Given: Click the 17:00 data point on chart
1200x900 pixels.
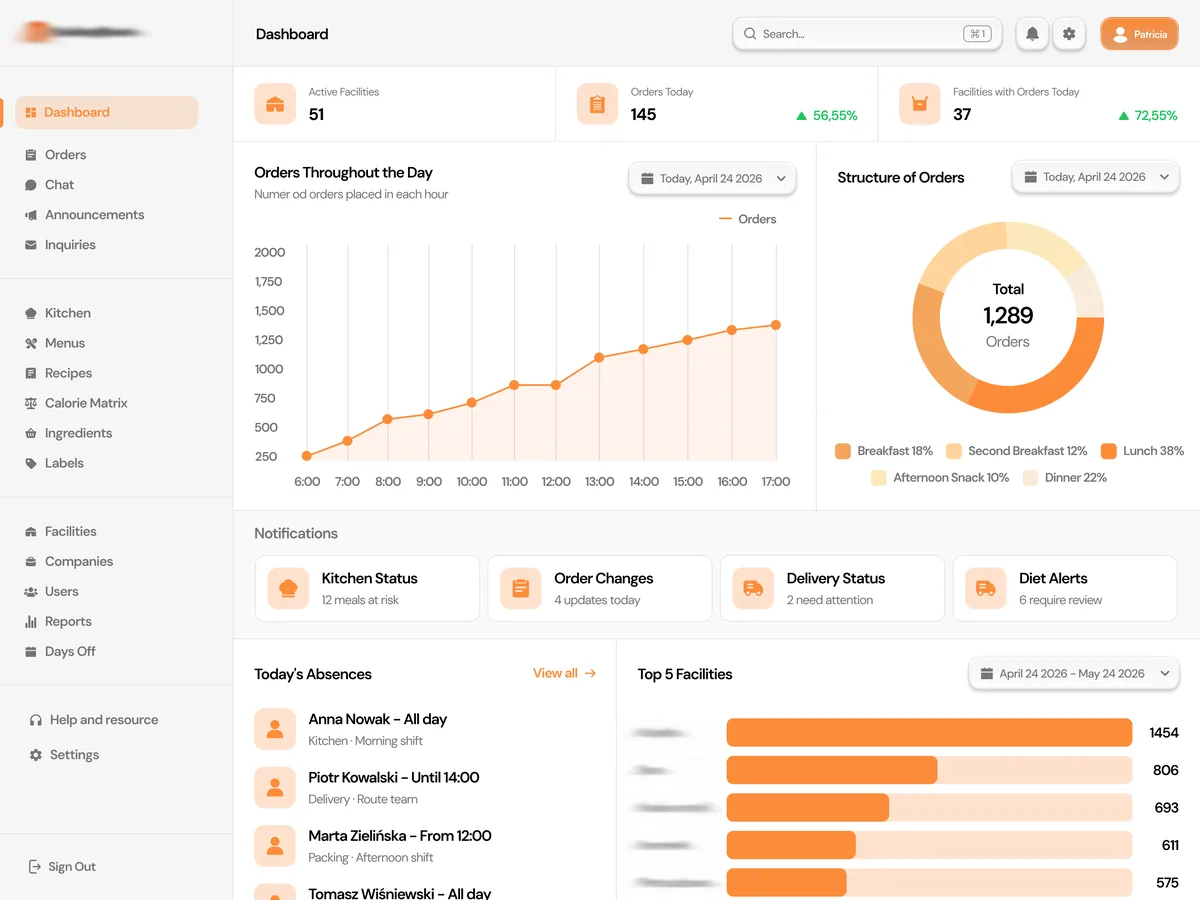Looking at the screenshot, I should tap(775, 325).
